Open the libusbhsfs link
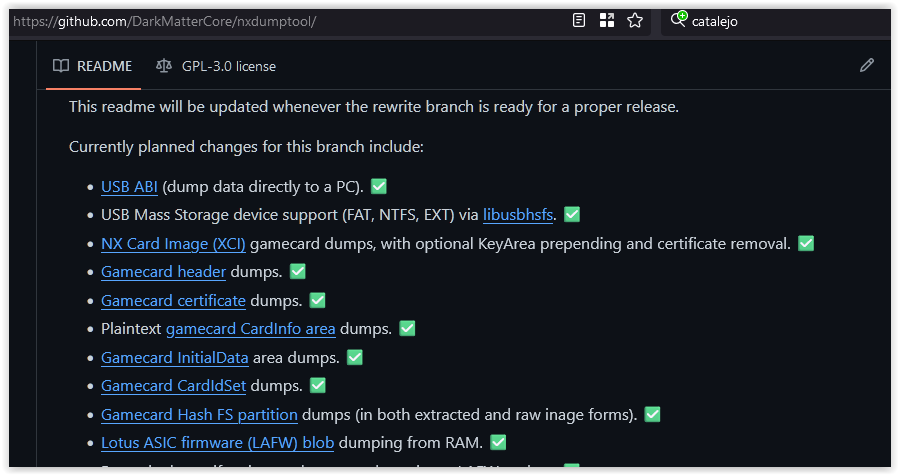 [x=518, y=215]
